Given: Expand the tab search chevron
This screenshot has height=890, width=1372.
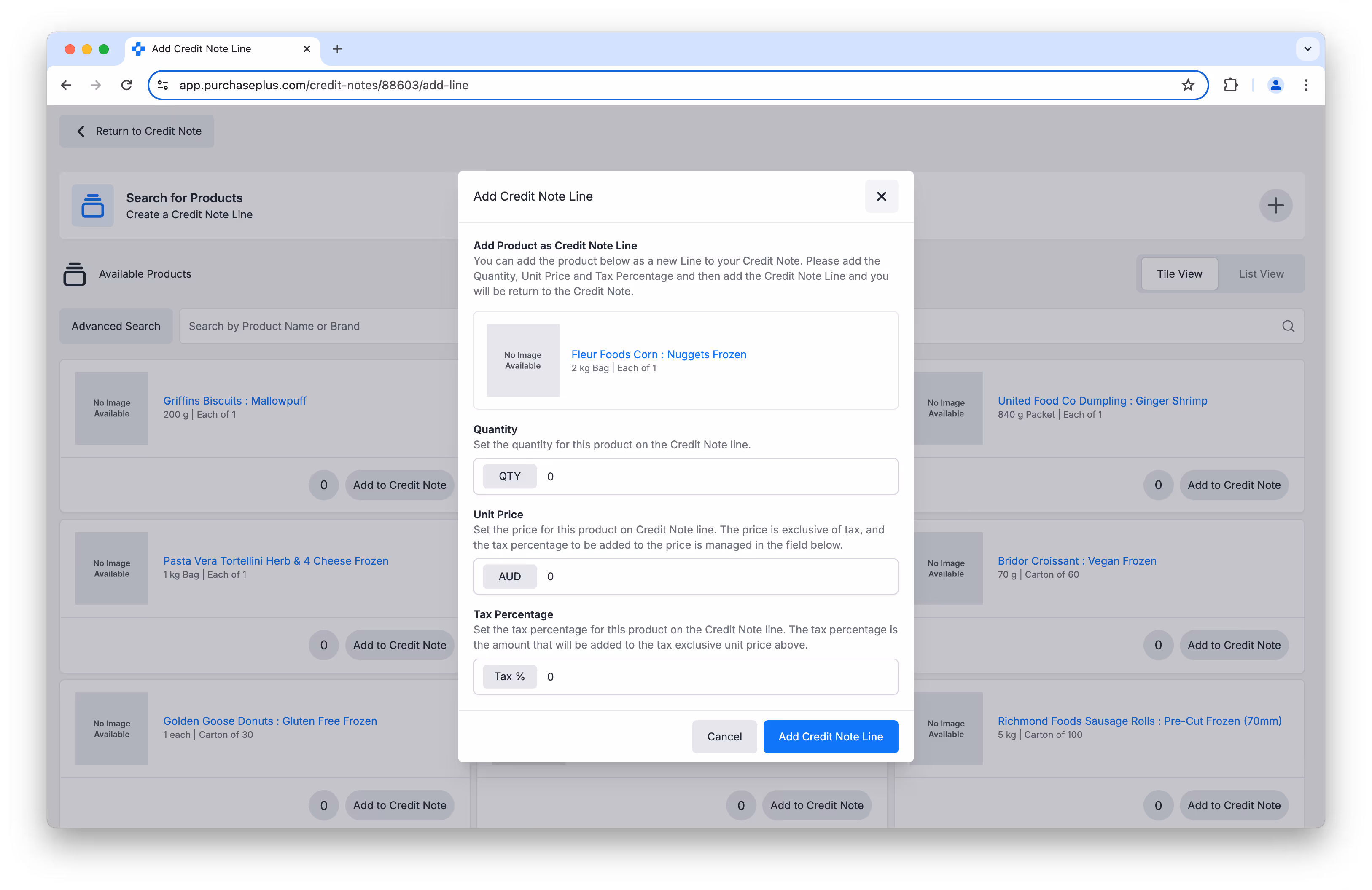Looking at the screenshot, I should (1307, 49).
